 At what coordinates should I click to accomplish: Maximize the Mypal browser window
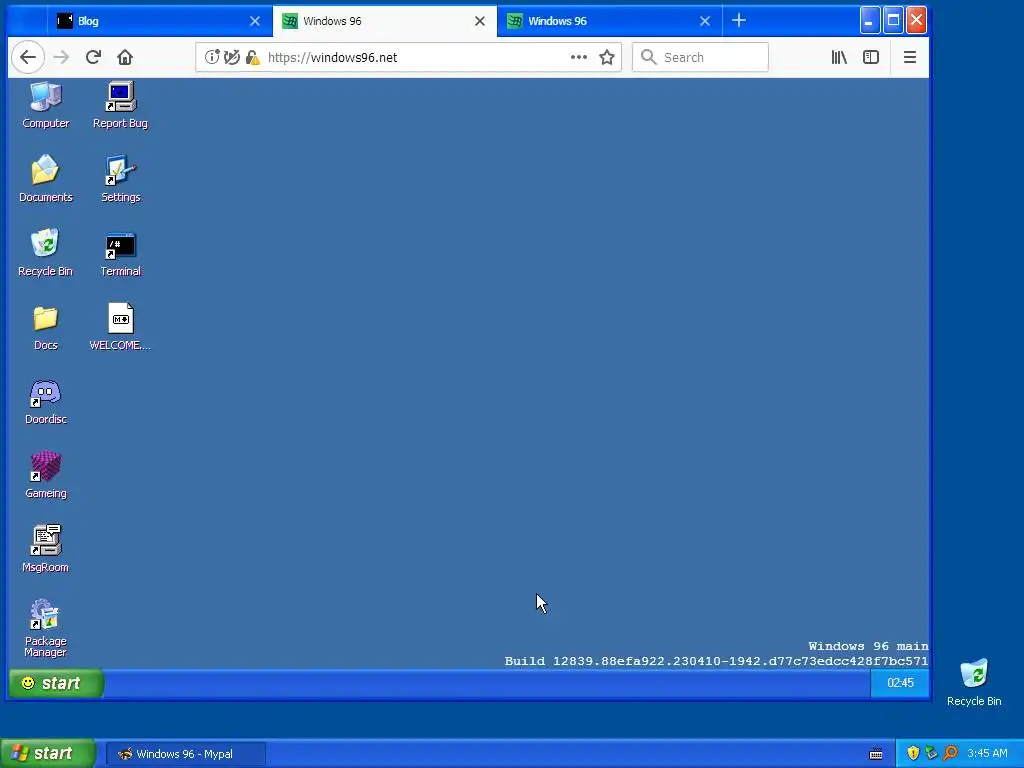point(893,20)
